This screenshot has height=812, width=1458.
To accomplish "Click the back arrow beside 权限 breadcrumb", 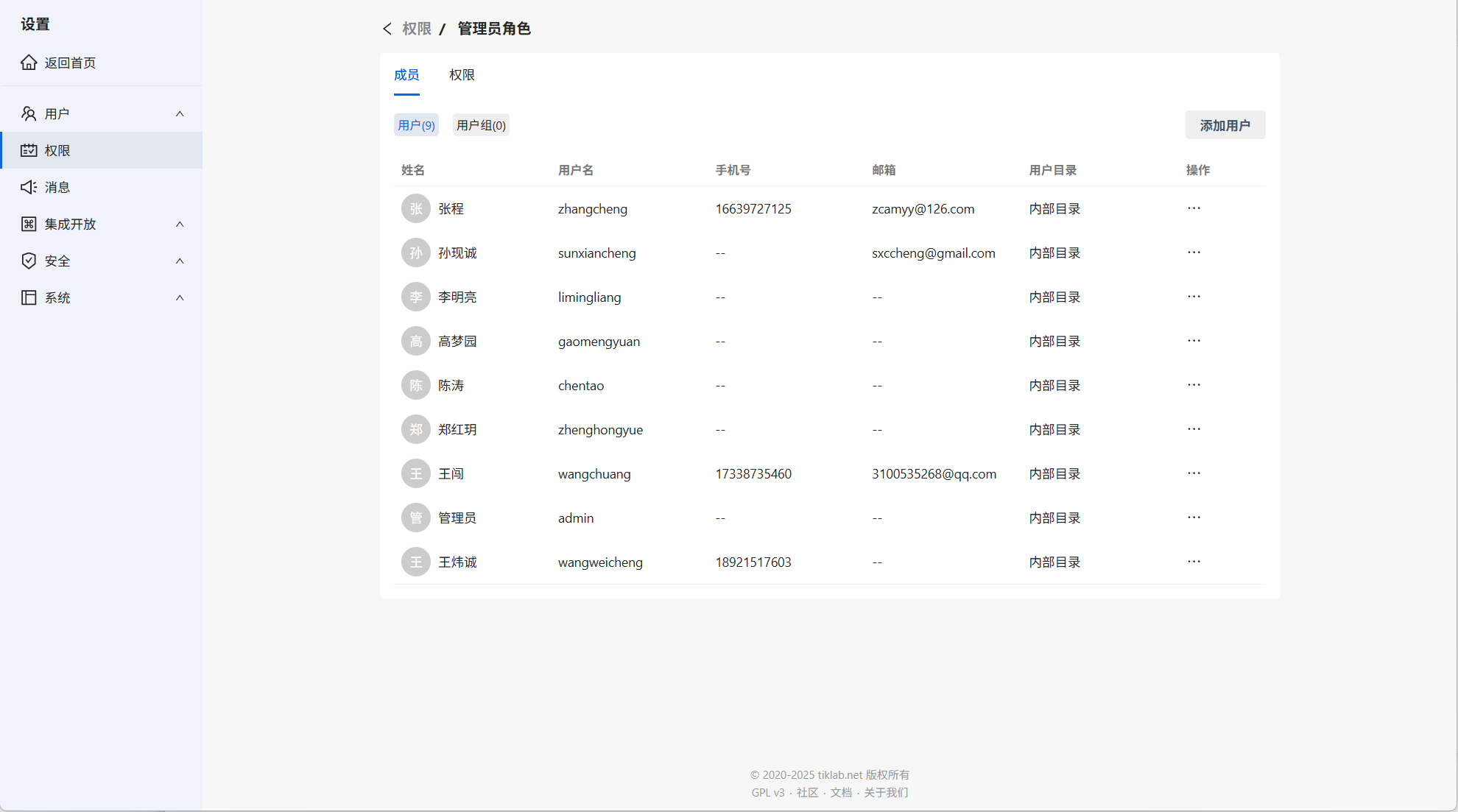I will [387, 29].
